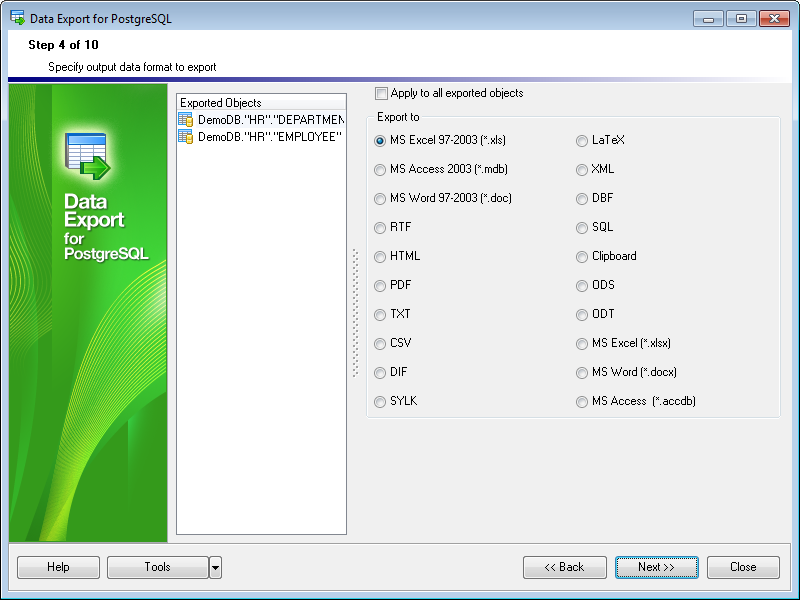Select PDF output format
Viewport: 800px width, 600px height.
coord(380,286)
